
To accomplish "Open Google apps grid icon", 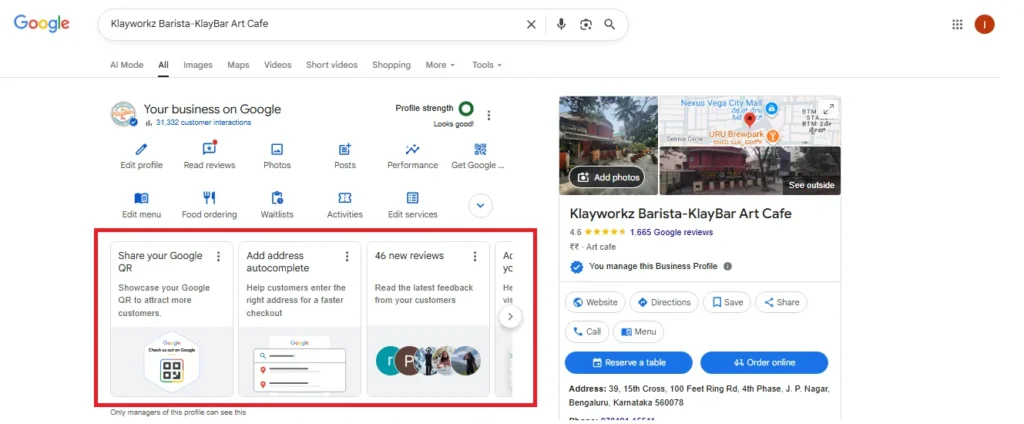I will 957,24.
